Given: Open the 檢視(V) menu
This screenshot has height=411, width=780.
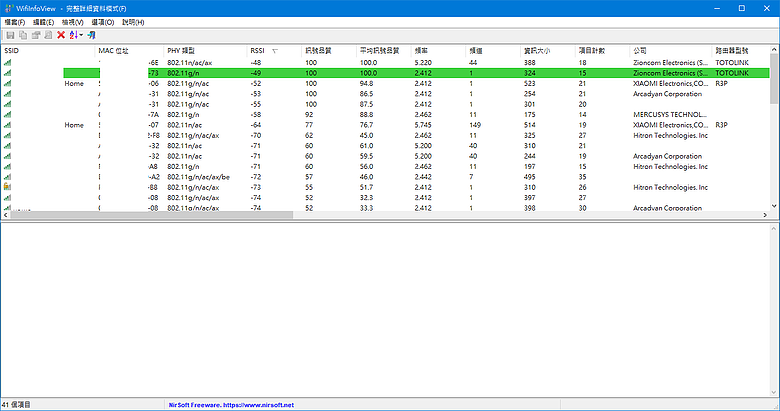Looking at the screenshot, I should 73,22.
